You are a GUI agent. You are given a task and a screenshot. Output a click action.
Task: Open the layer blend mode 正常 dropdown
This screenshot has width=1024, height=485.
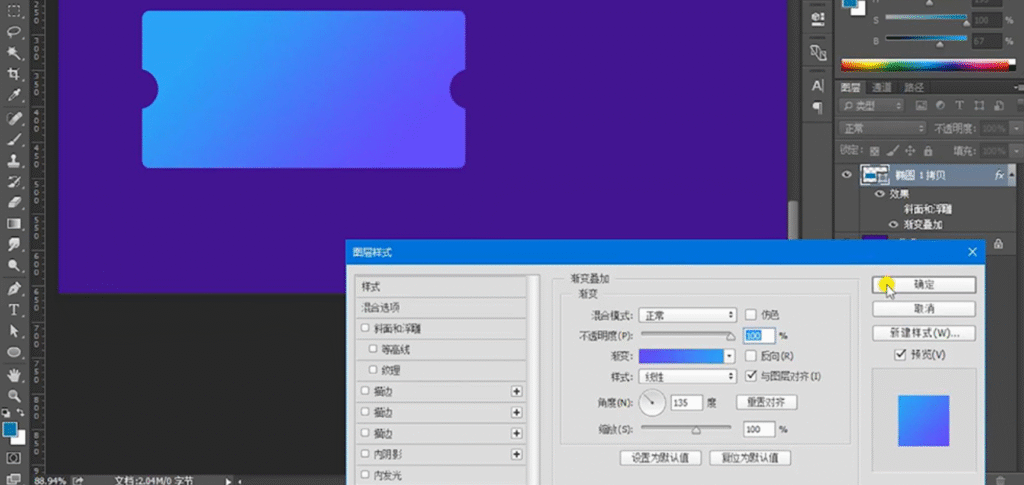pos(883,129)
